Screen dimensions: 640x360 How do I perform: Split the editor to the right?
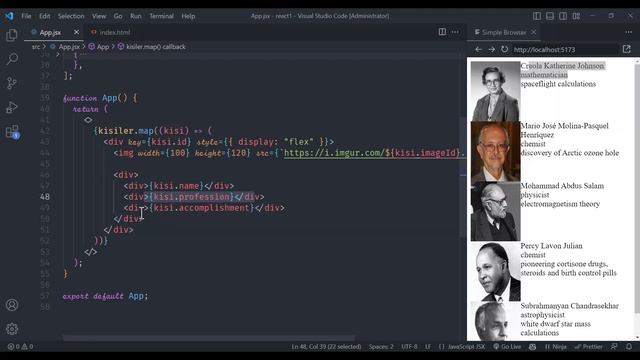click(442, 32)
